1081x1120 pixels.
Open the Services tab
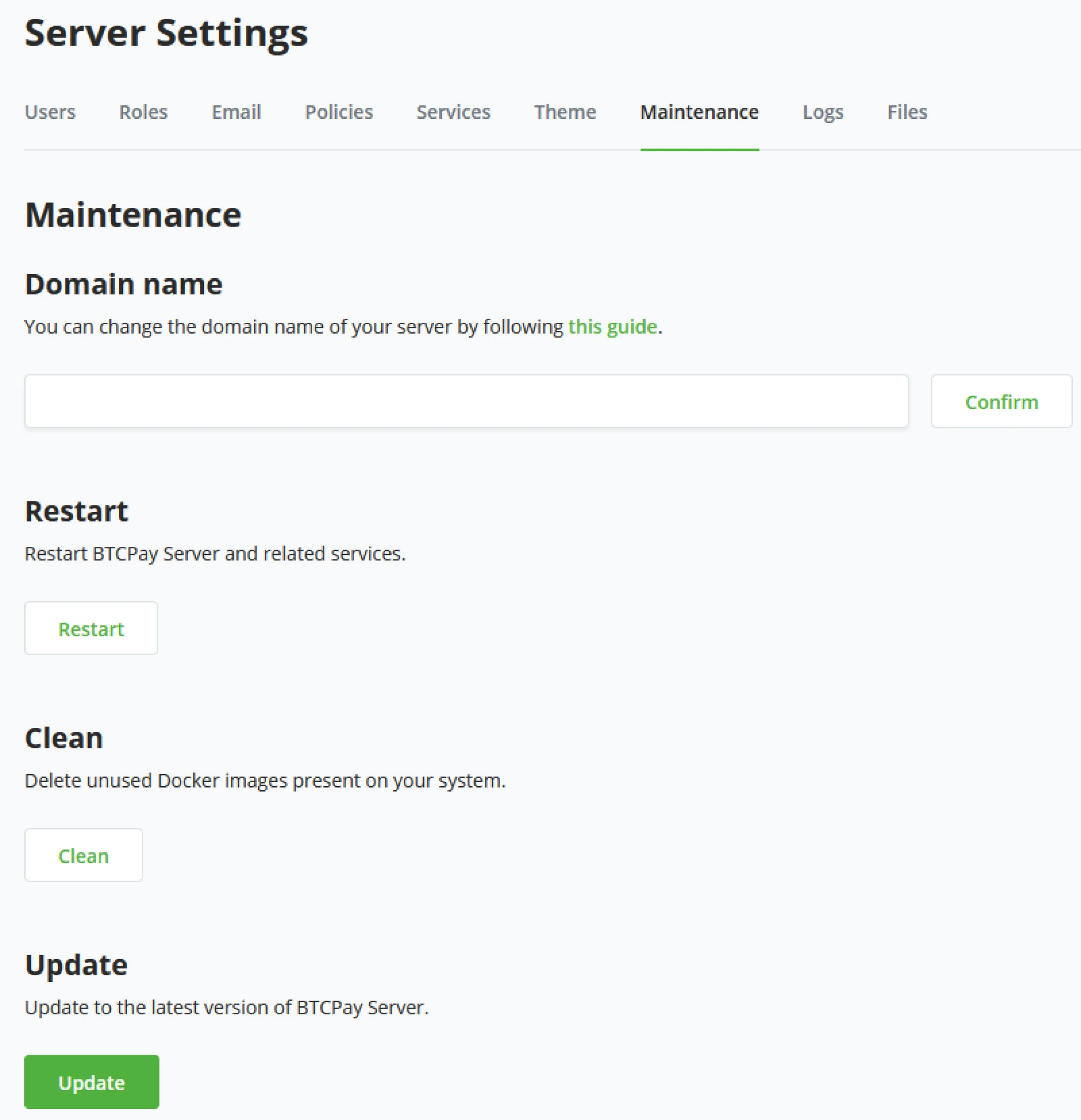(x=453, y=112)
